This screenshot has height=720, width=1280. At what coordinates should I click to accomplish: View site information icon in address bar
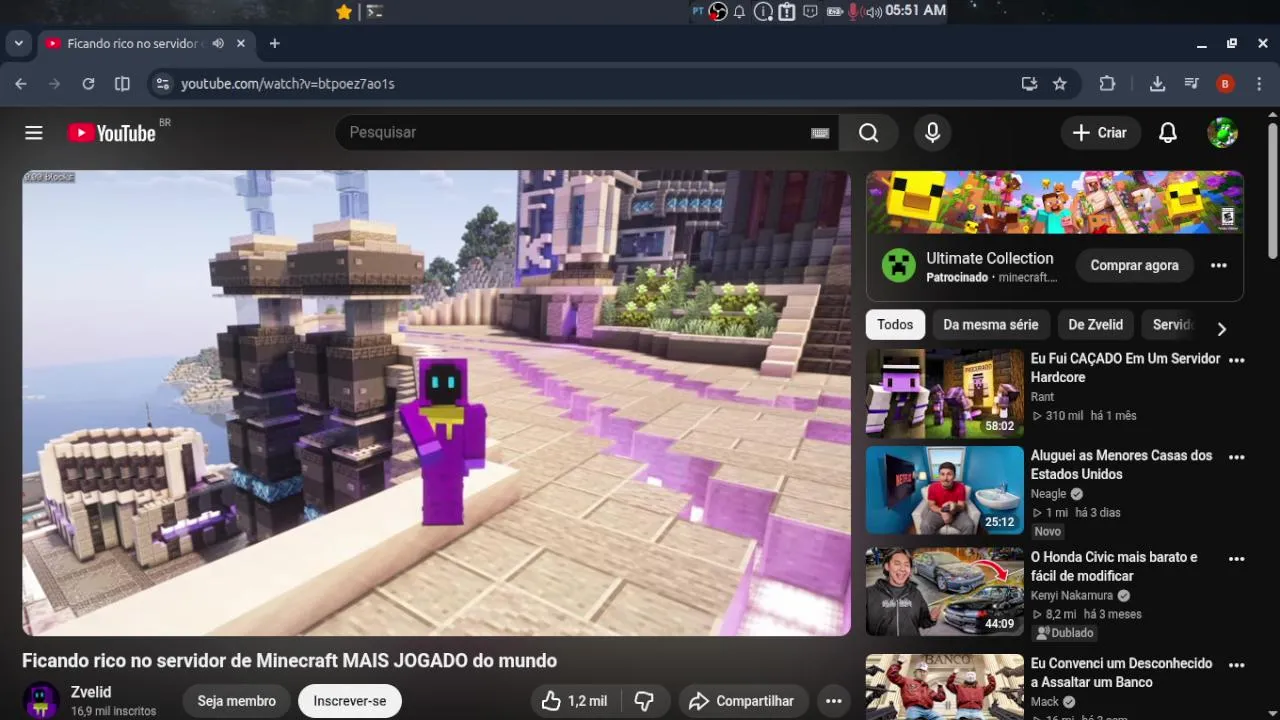pyautogui.click(x=163, y=84)
